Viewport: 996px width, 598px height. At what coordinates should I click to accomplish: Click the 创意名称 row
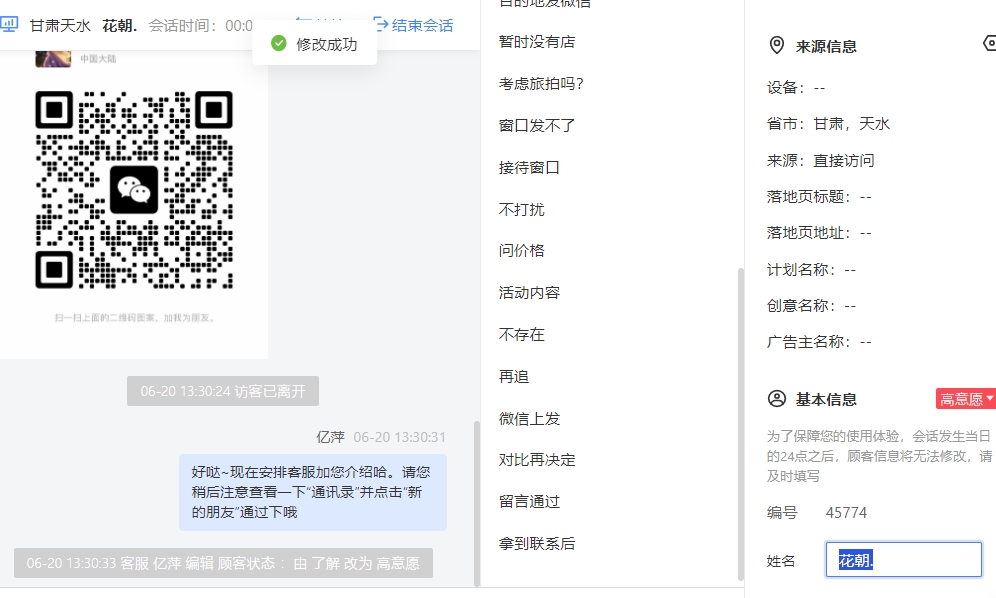point(812,306)
